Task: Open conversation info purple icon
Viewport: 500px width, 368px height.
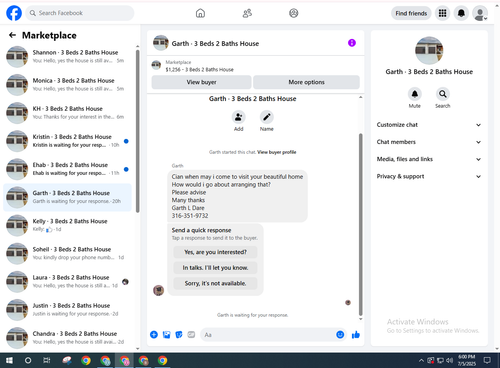Action: pos(352,43)
